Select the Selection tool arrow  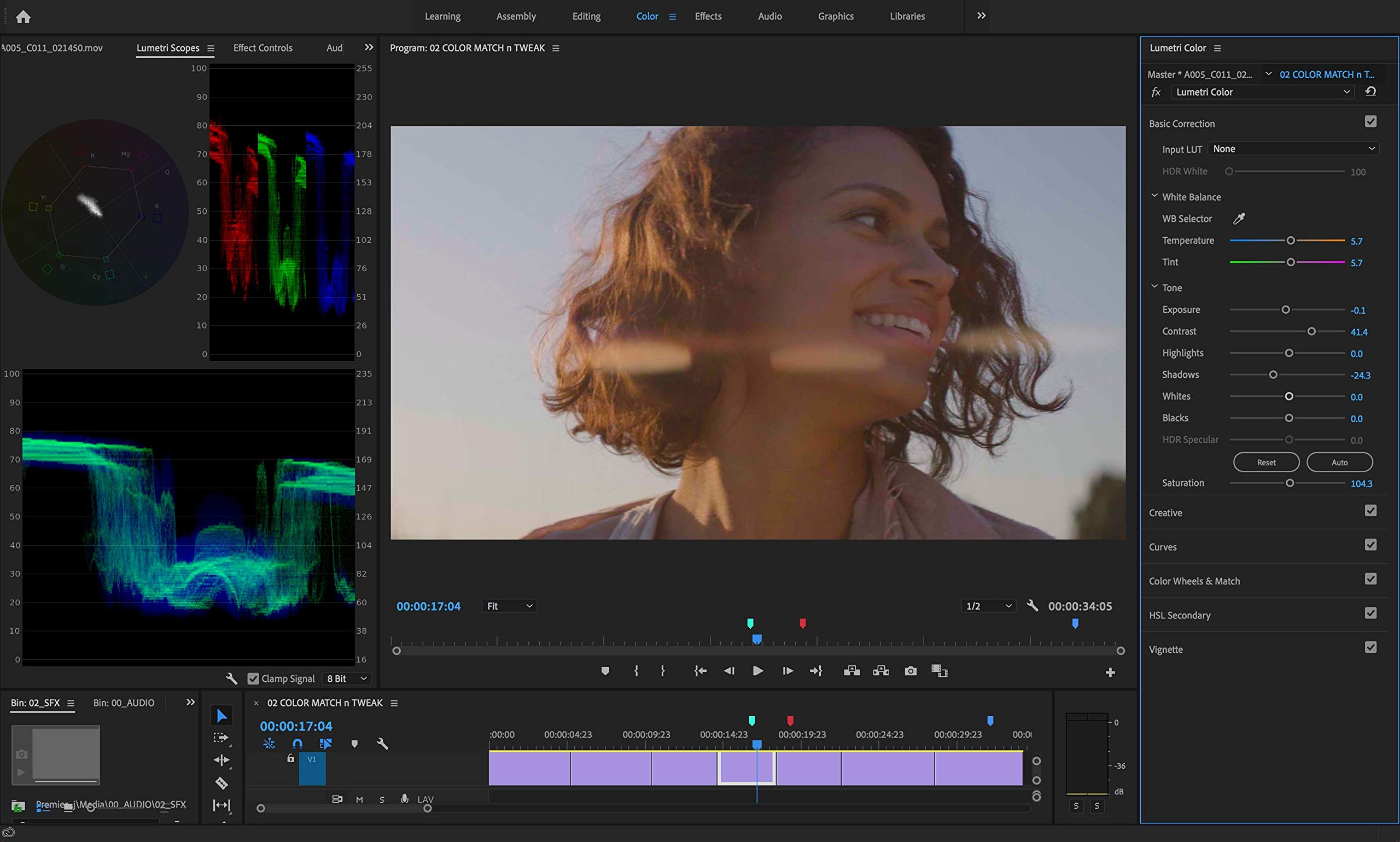(222, 715)
